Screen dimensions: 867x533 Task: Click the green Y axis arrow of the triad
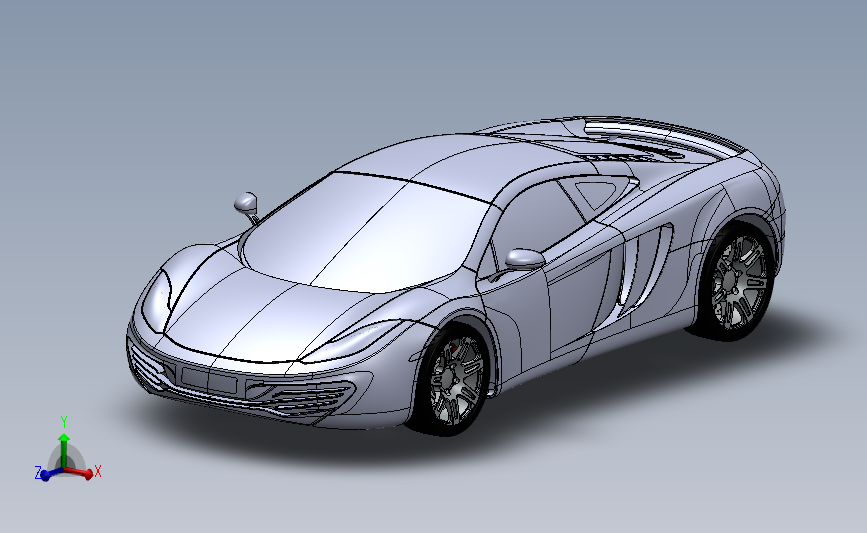click(x=64, y=451)
